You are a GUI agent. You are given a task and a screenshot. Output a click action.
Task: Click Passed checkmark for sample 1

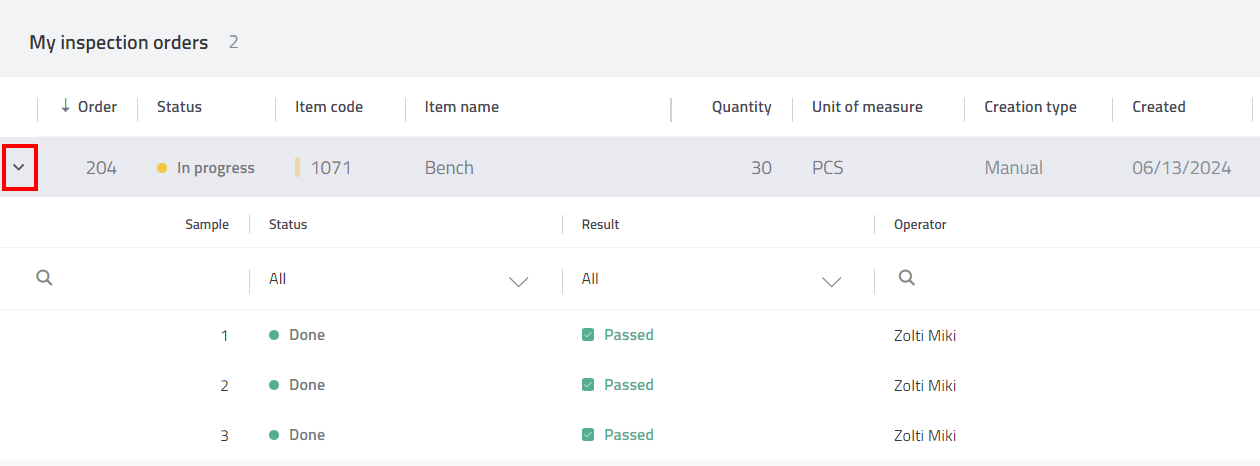pyautogui.click(x=588, y=335)
